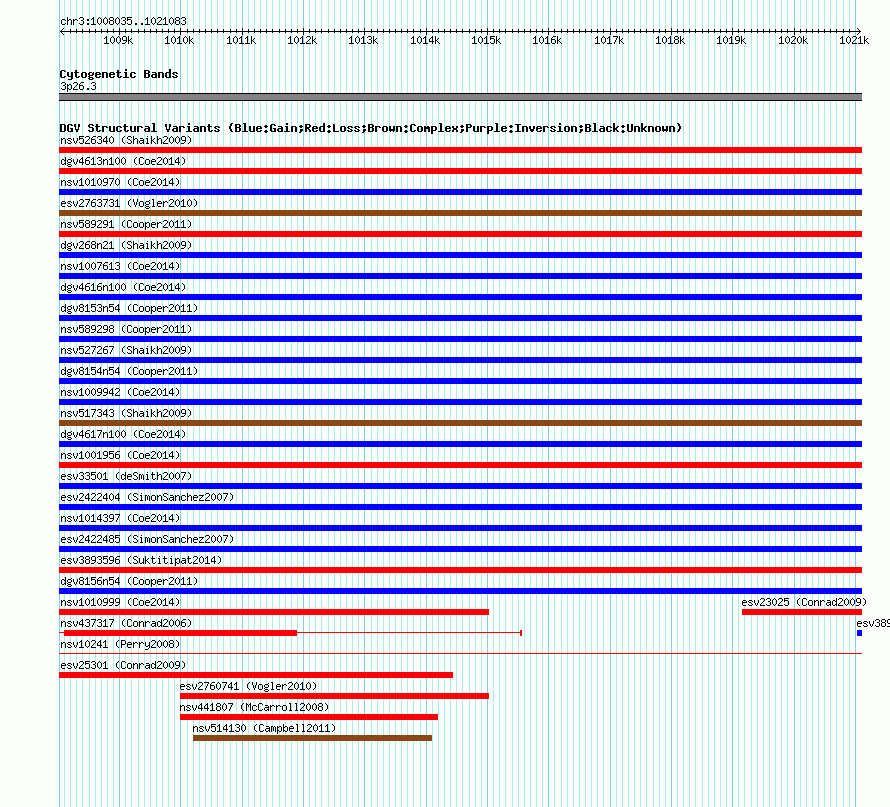Open esv25301 (Conrad2009) variant label
The image size is (890, 807).
click(x=123, y=665)
